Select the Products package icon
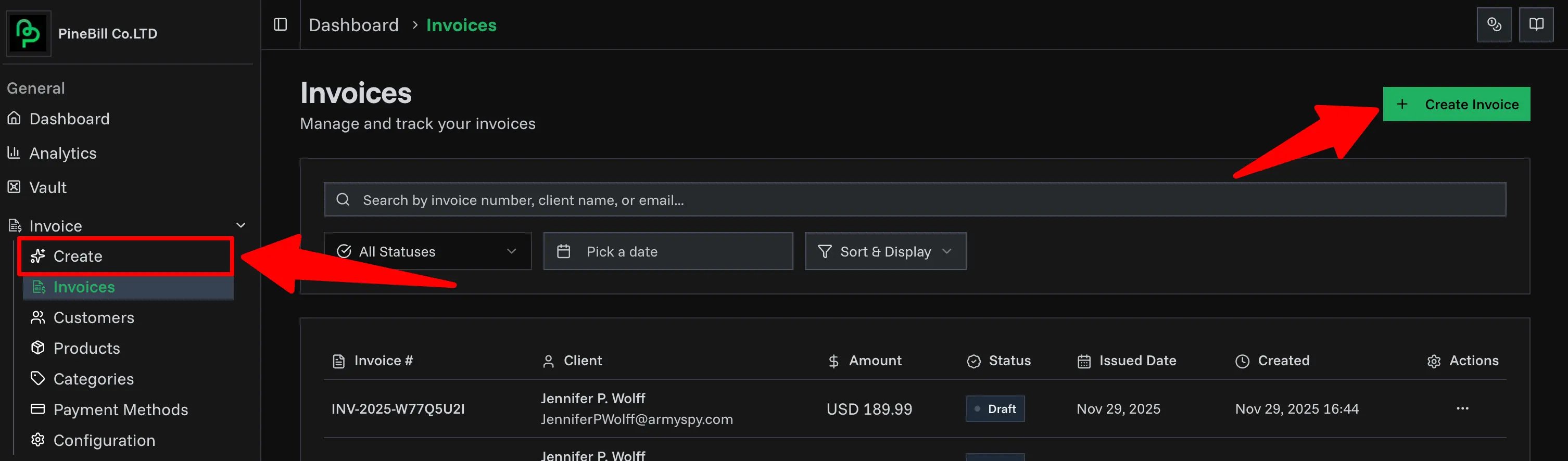This screenshot has height=461, width=1568. 37,348
